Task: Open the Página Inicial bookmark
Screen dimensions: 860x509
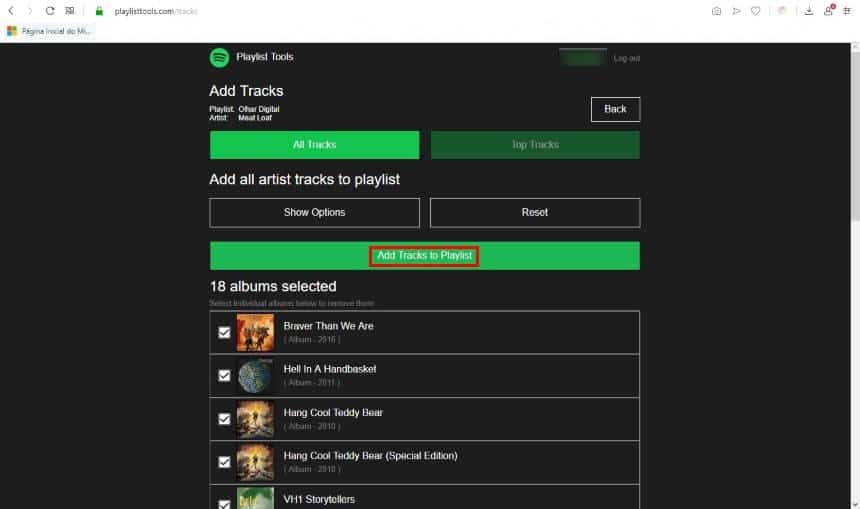Action: (x=49, y=31)
